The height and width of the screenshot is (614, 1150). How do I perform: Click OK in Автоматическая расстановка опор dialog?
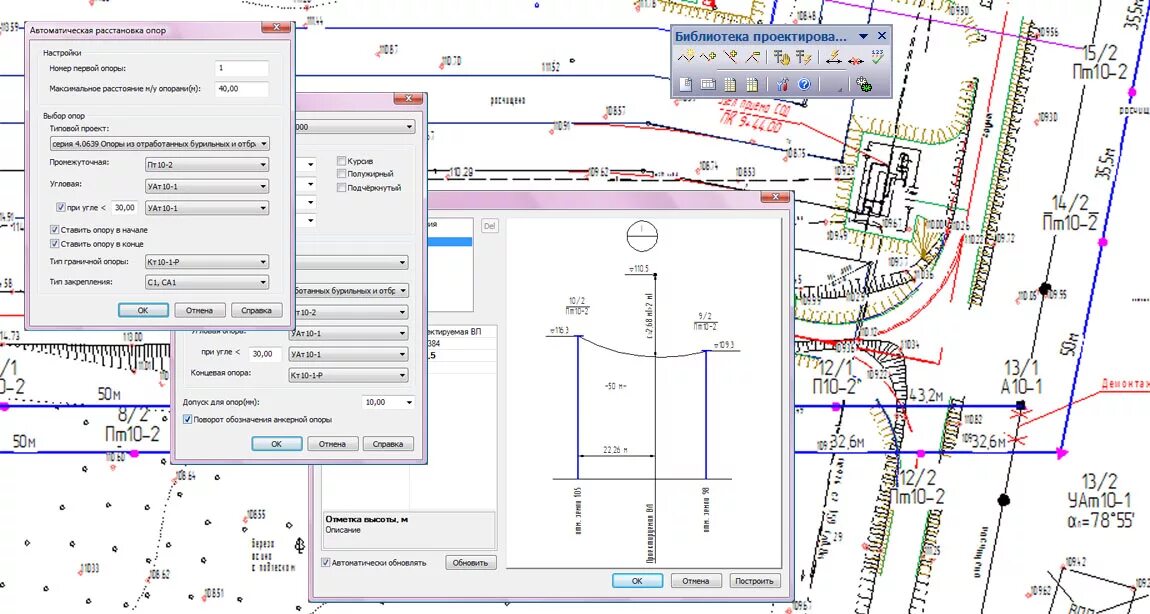pyautogui.click(x=143, y=310)
